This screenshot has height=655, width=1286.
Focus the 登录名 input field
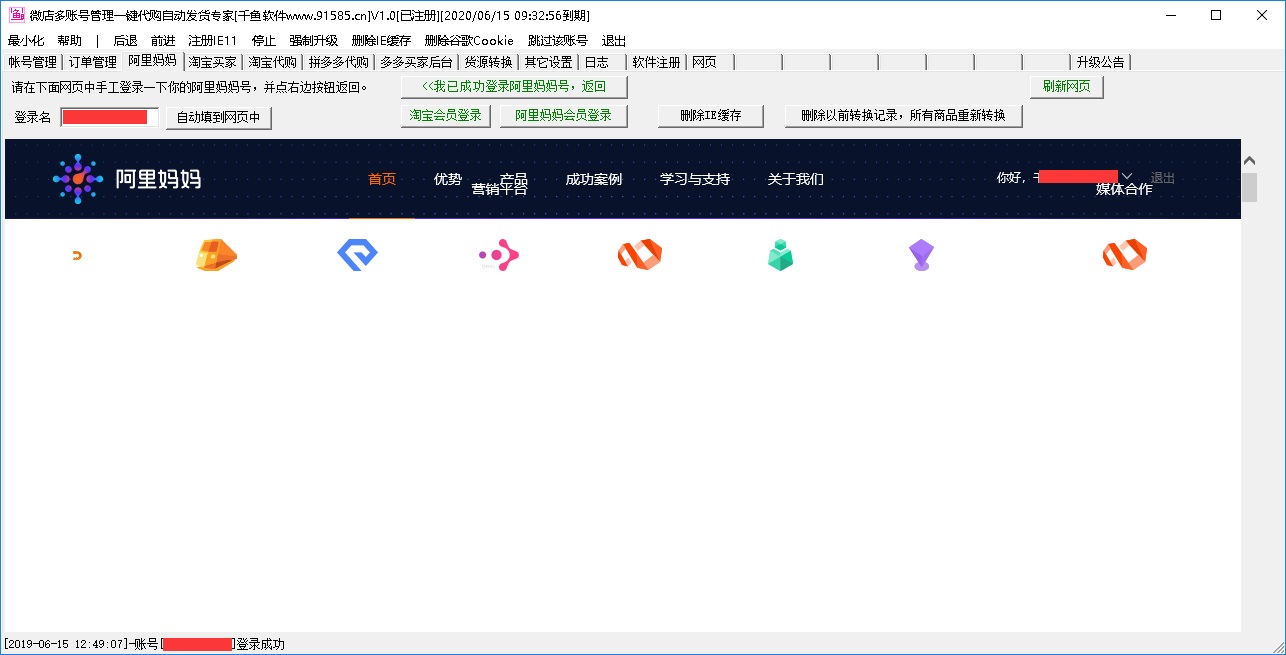[109, 117]
